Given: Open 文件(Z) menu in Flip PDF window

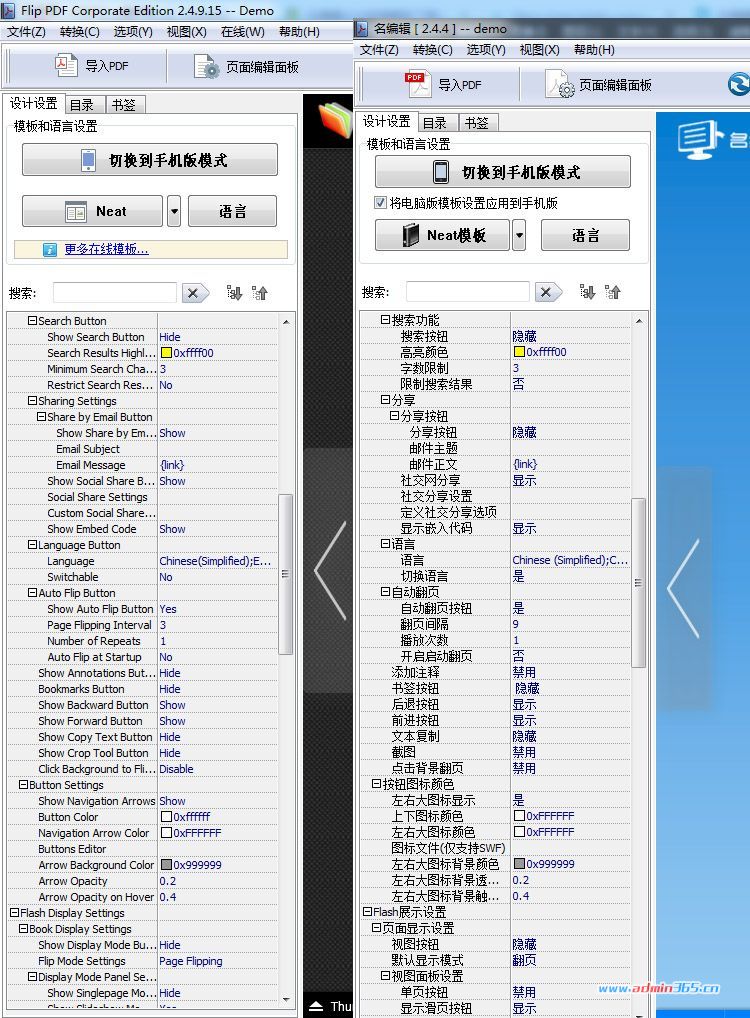Looking at the screenshot, I should [26, 31].
